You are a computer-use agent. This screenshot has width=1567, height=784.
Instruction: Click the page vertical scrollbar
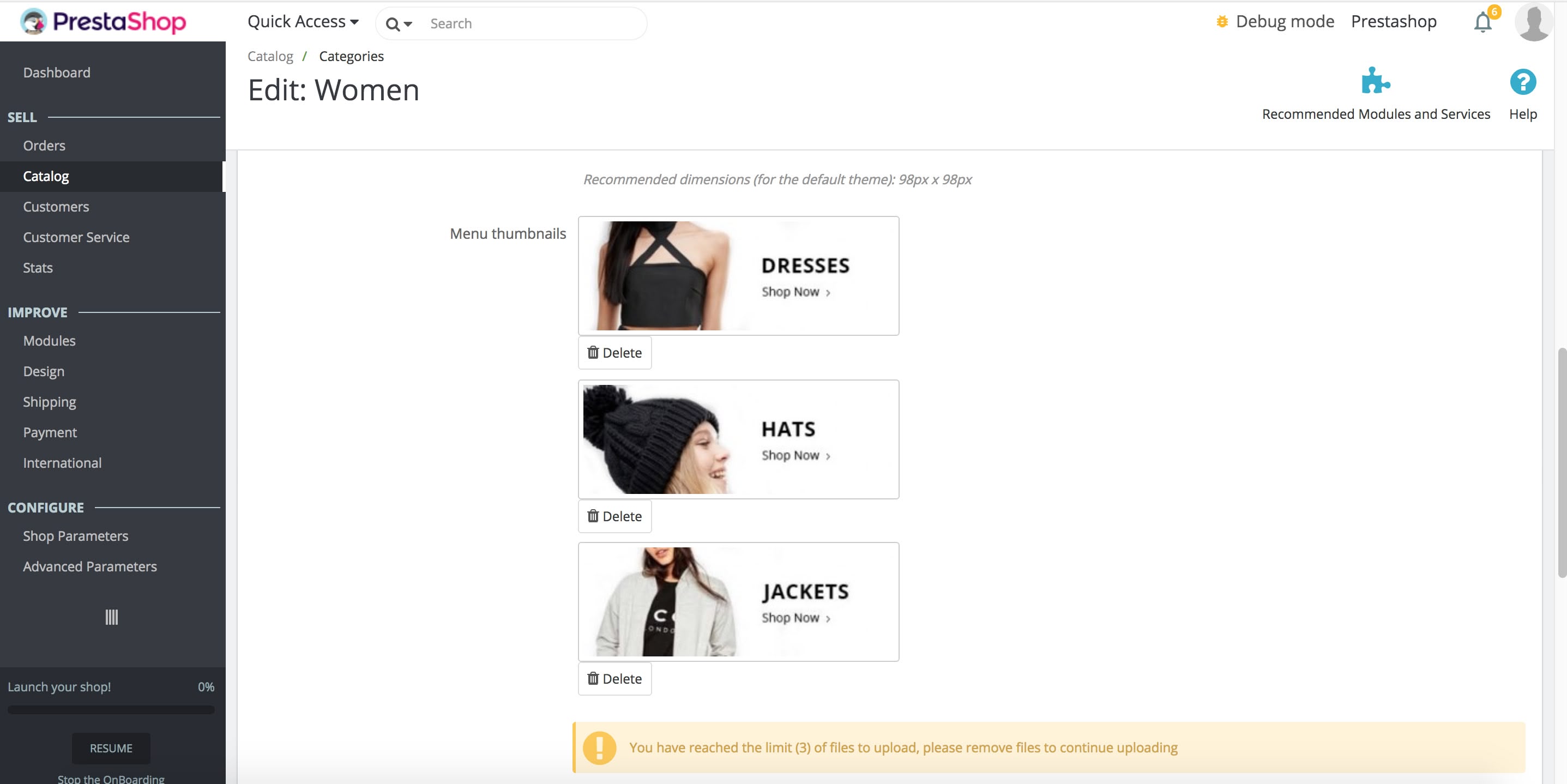coord(1562,462)
